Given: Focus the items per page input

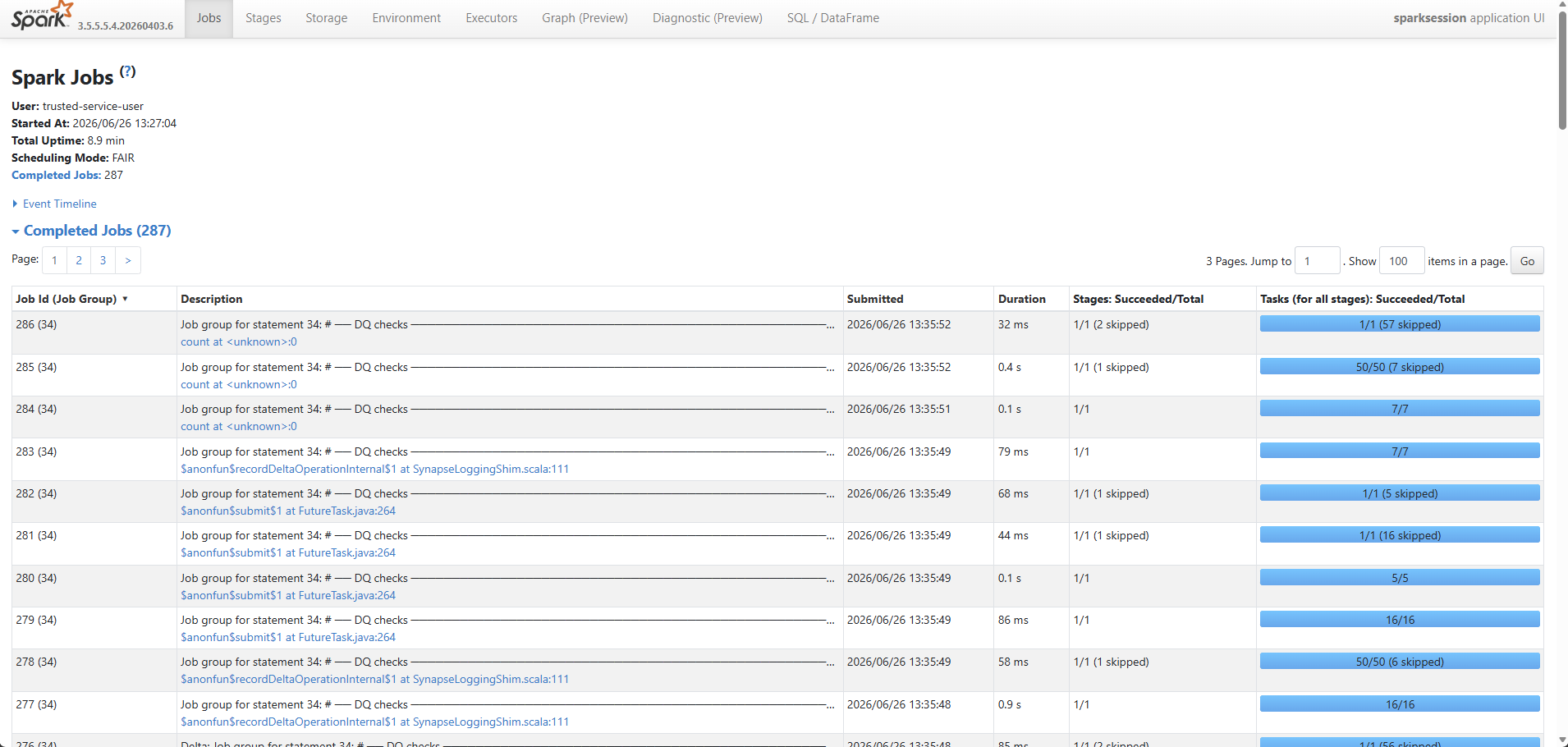Looking at the screenshot, I should 1402,261.
